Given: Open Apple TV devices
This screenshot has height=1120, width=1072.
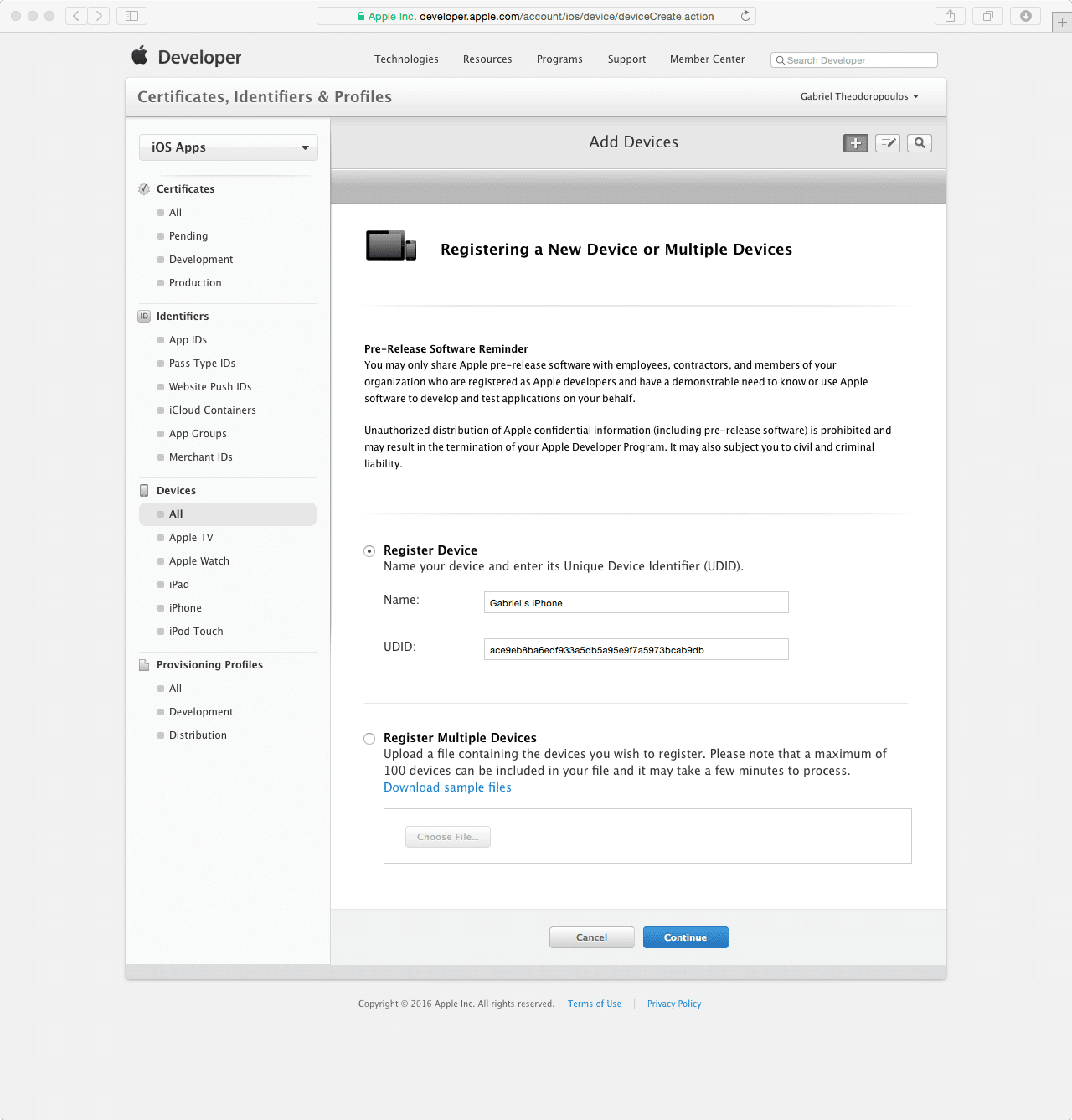Looking at the screenshot, I should click(191, 538).
